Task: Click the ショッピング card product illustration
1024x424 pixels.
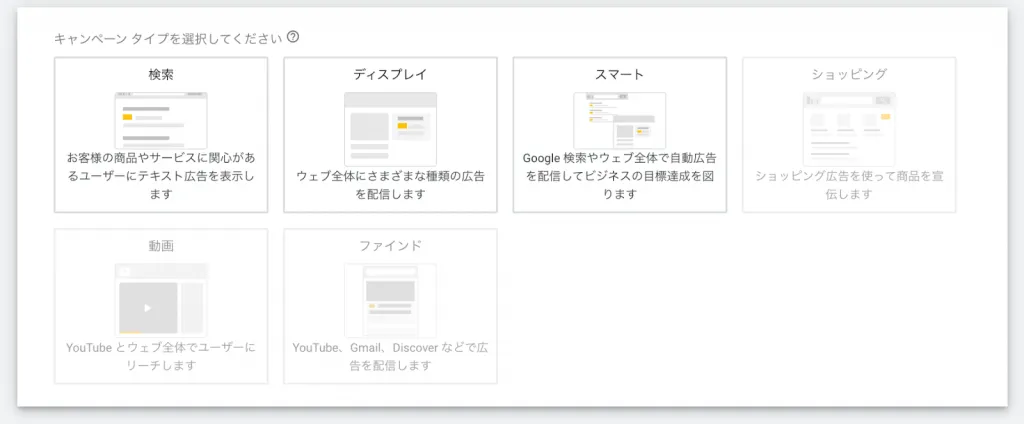Action: click(849, 129)
